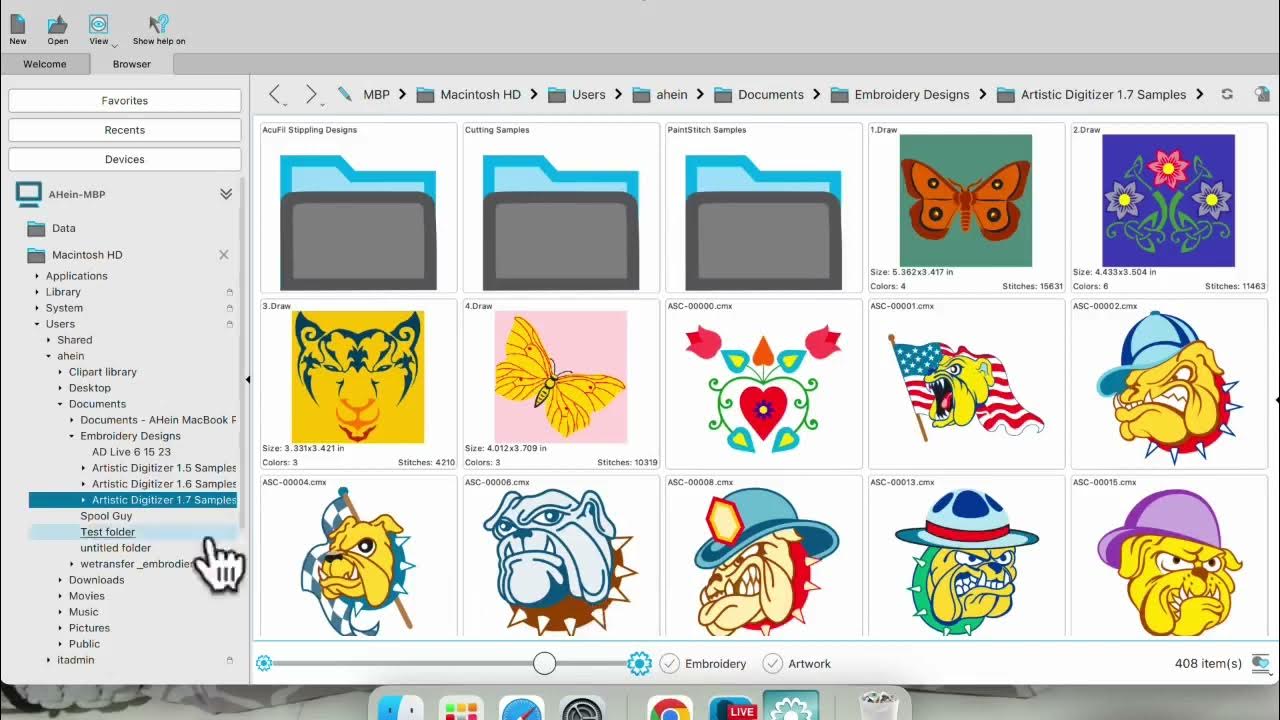Click the pencil edit-path icon
This screenshot has height=720, width=1280.
[345, 94]
